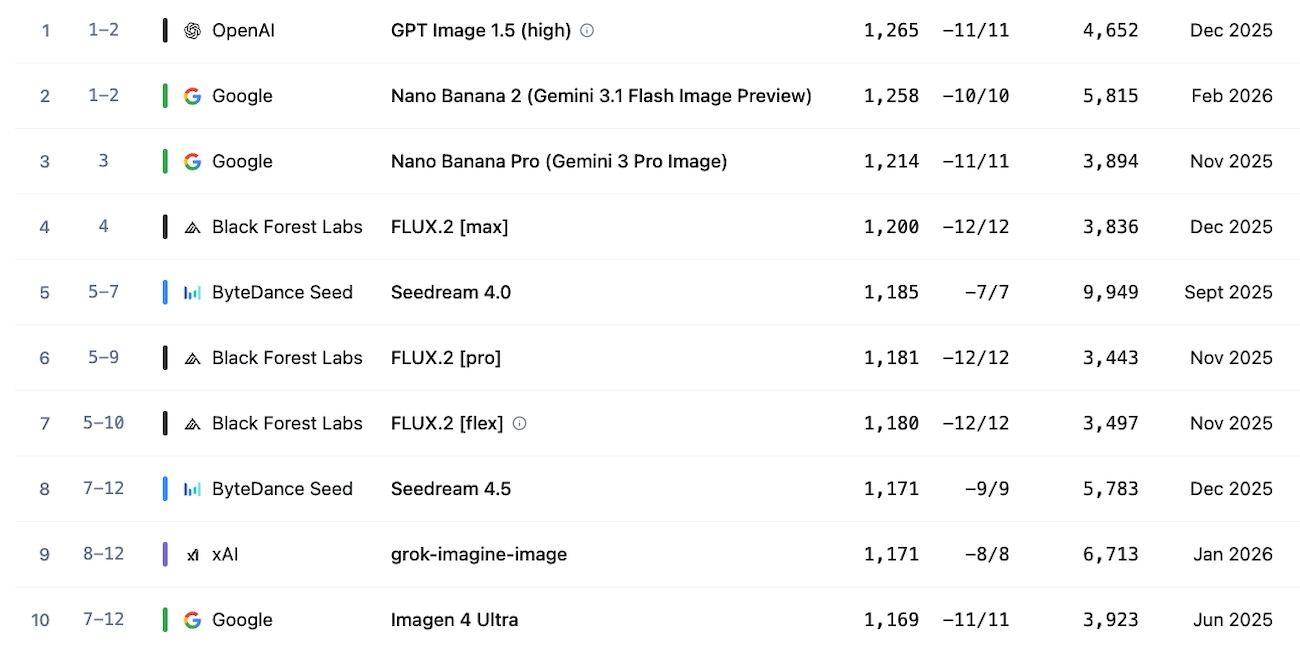Click the 9,949 votes count for Seedream 4.0
The image size is (1300, 648).
pyautogui.click(x=1110, y=292)
